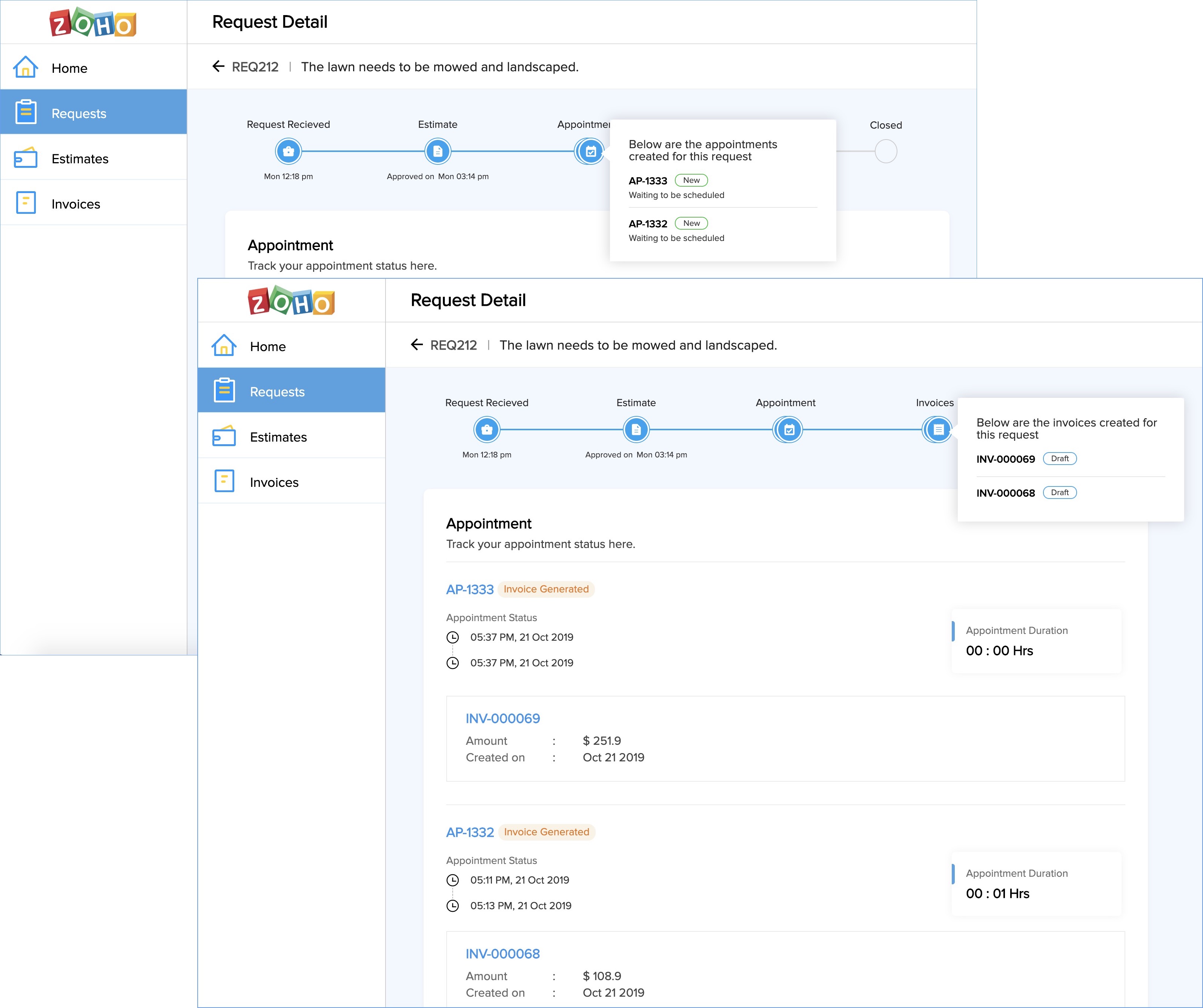
Task: Open the AP-1333 appointment link
Action: pyautogui.click(x=469, y=589)
